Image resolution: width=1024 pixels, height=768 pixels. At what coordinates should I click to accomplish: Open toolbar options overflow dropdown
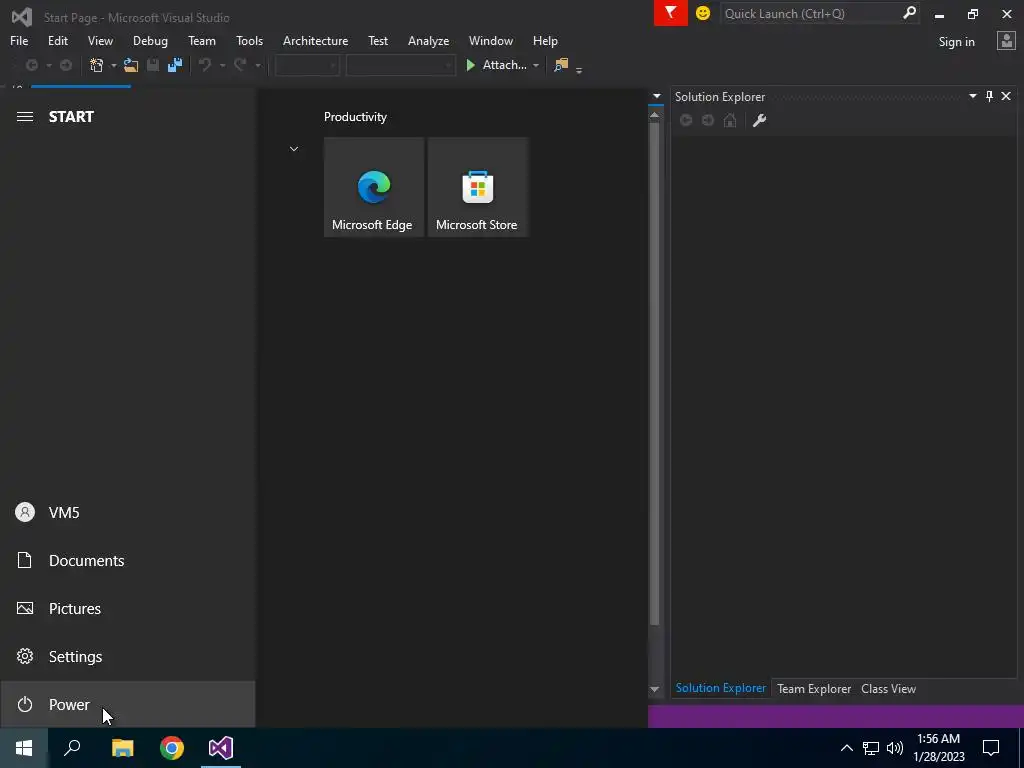click(x=579, y=69)
